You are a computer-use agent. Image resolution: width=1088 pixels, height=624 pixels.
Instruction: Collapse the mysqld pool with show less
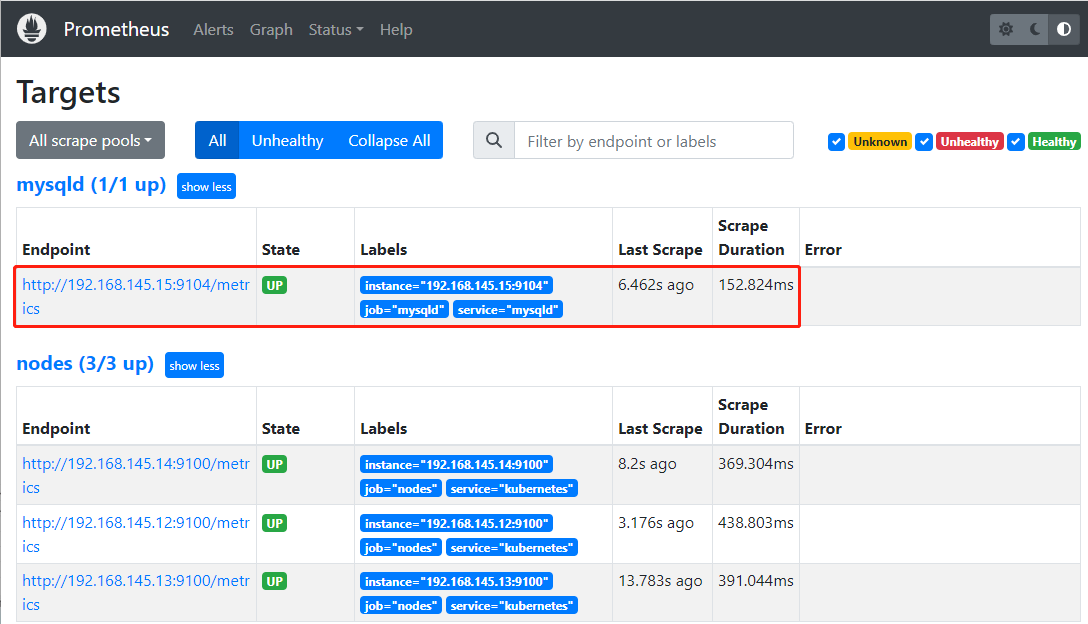click(x=206, y=187)
